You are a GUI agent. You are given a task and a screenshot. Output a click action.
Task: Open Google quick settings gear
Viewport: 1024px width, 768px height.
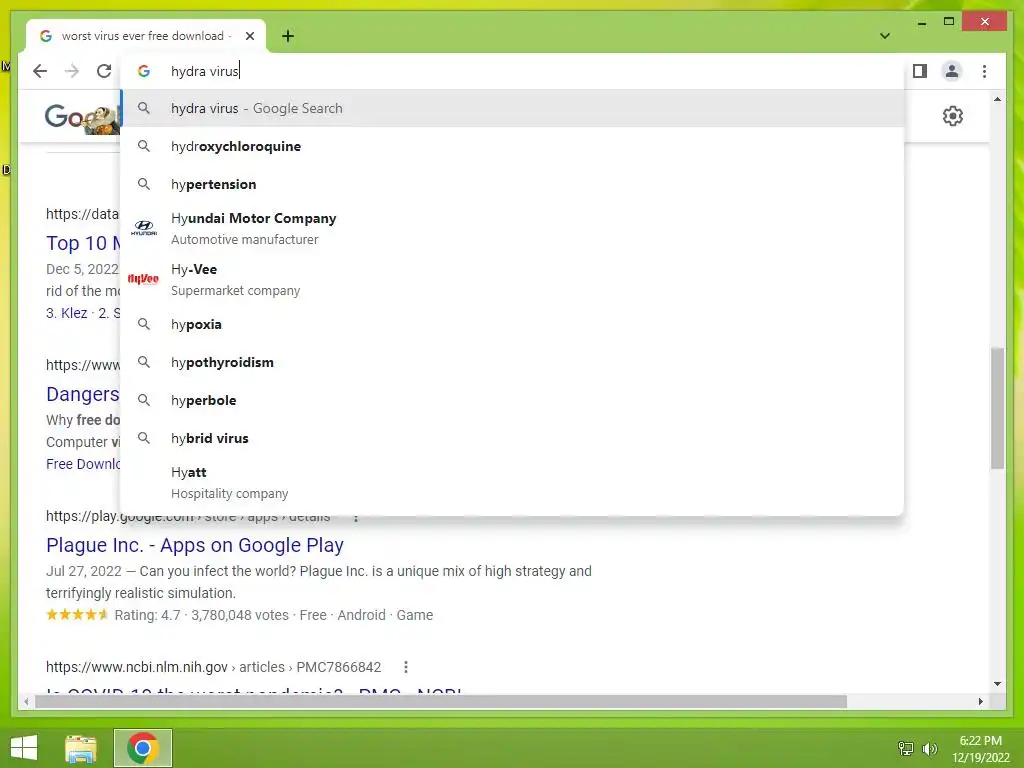953,116
